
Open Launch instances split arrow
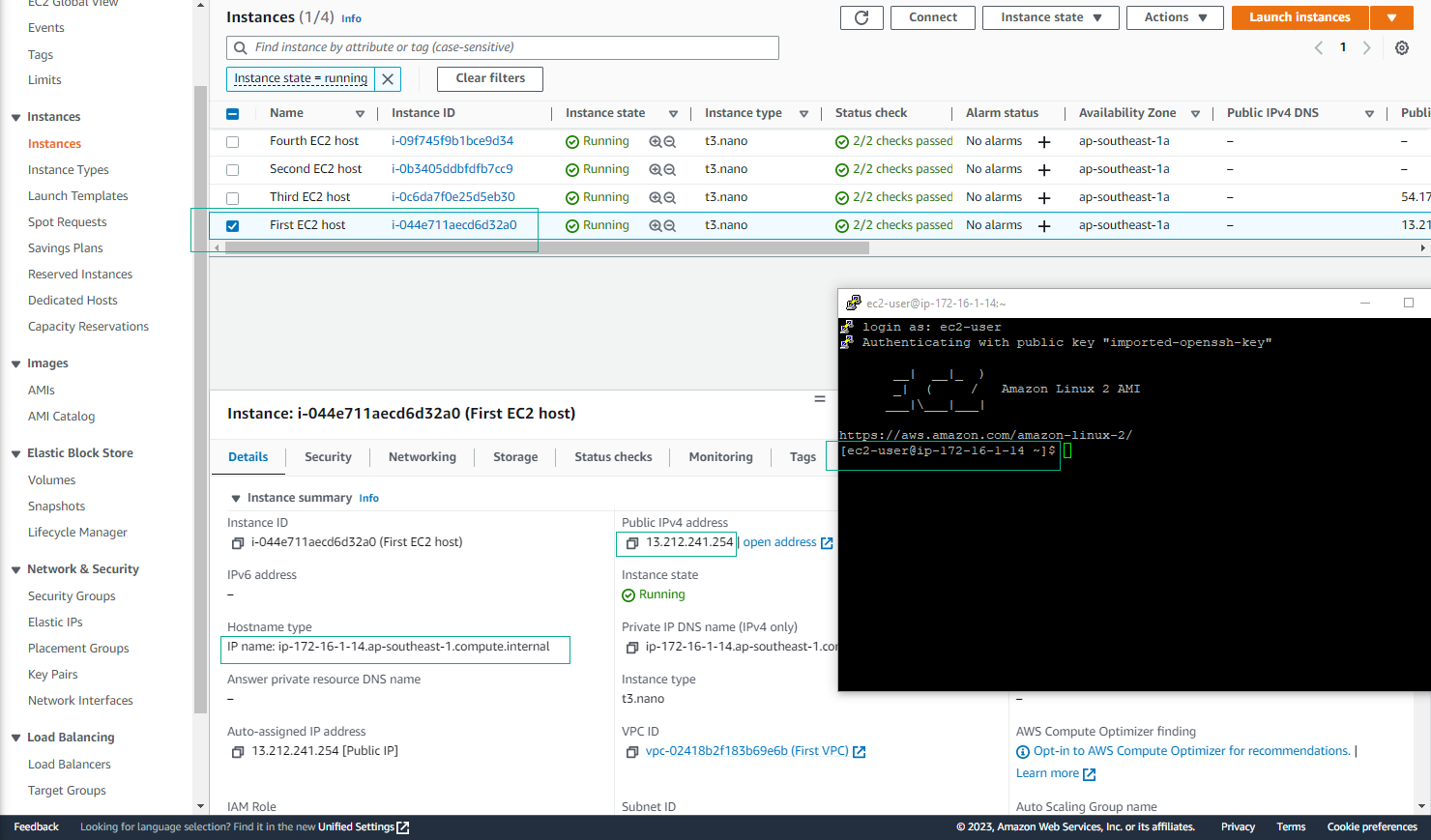[x=1391, y=17]
